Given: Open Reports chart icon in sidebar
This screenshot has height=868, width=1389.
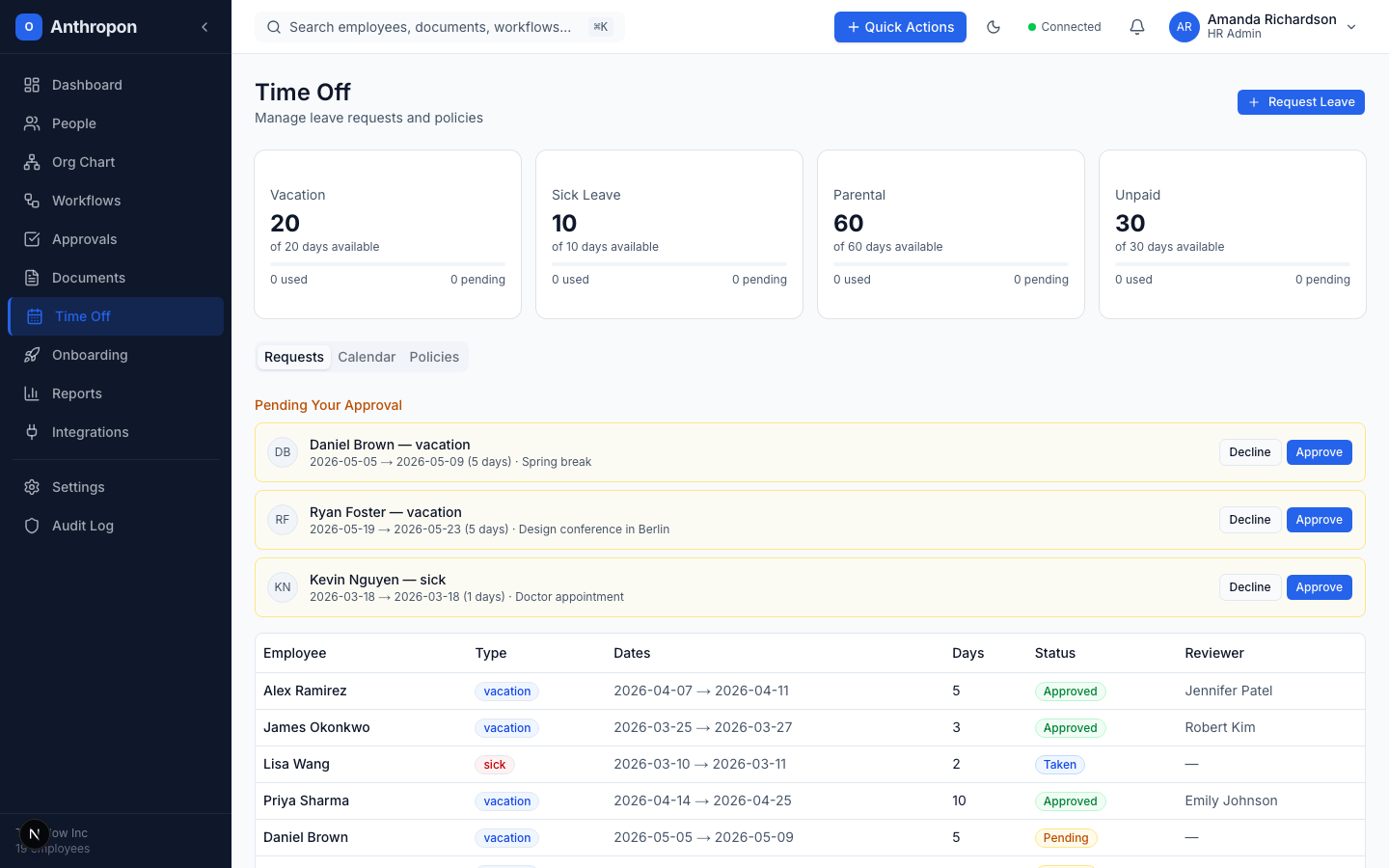Looking at the screenshot, I should [x=32, y=393].
